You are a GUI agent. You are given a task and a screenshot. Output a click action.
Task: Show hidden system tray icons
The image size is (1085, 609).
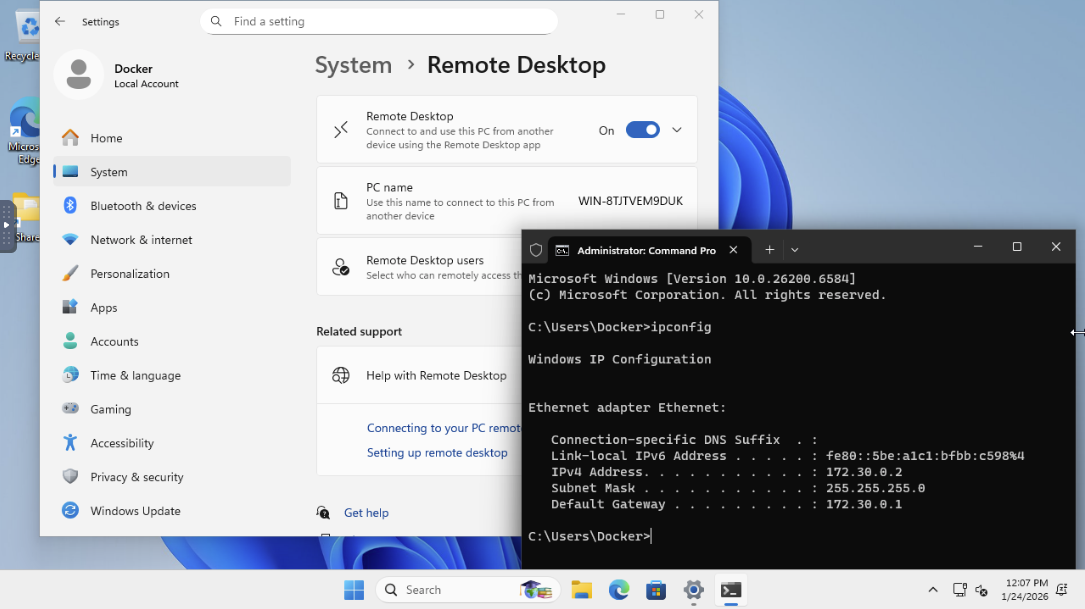click(933, 590)
